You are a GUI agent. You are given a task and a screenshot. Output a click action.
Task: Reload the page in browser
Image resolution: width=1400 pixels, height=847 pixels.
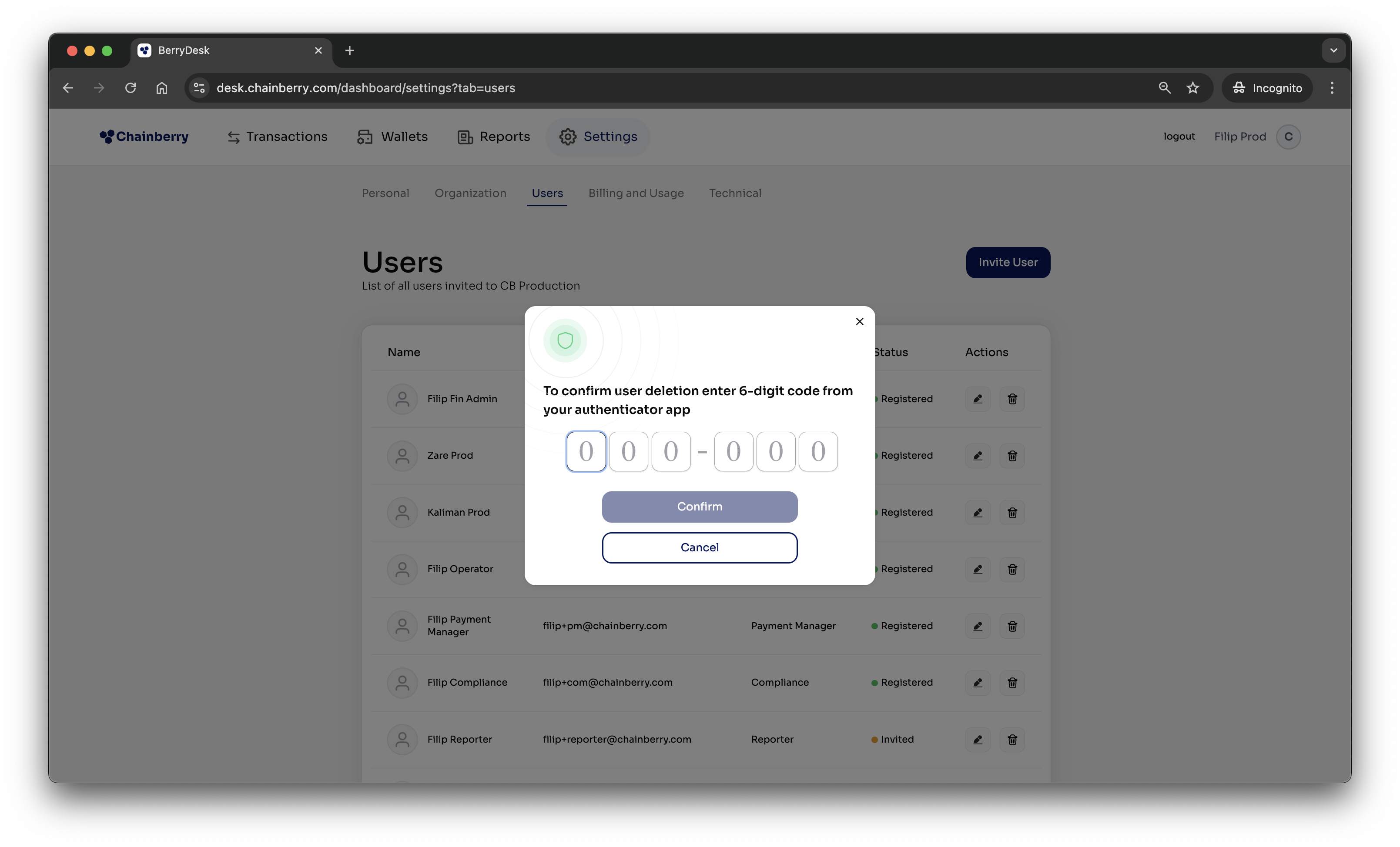131,88
